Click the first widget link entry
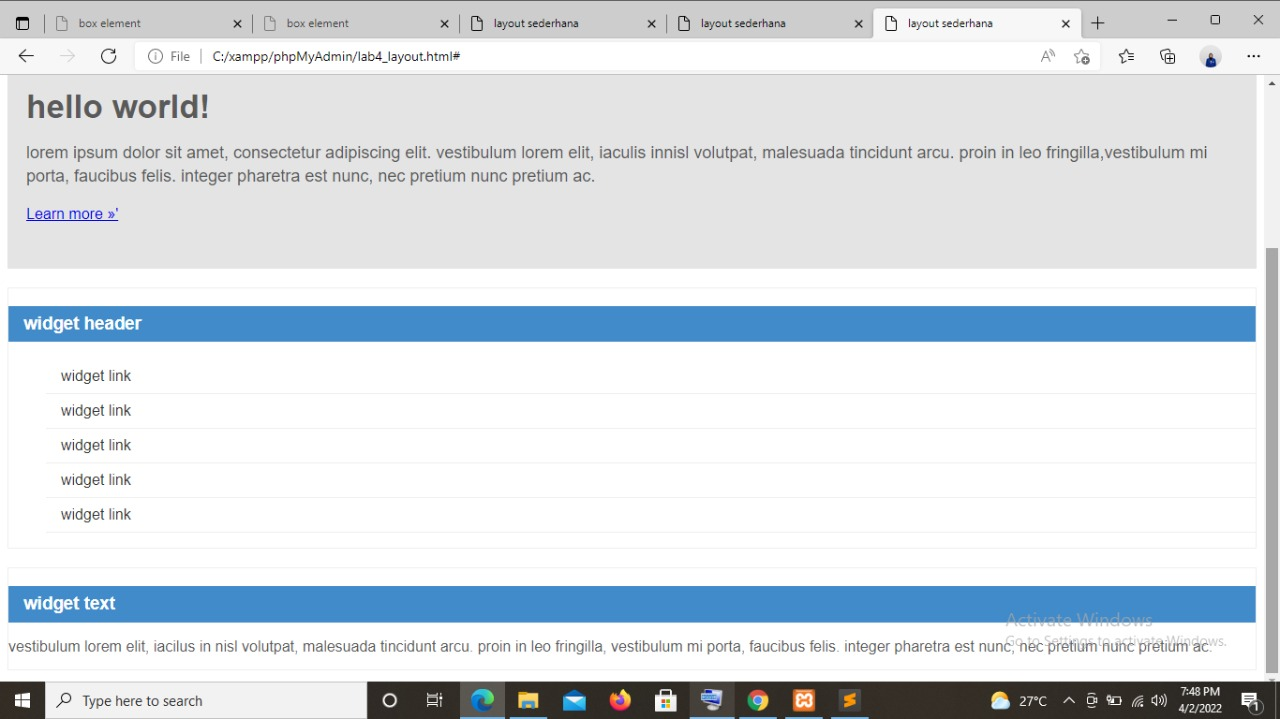Screen dimensions: 1280x719 click(95, 375)
